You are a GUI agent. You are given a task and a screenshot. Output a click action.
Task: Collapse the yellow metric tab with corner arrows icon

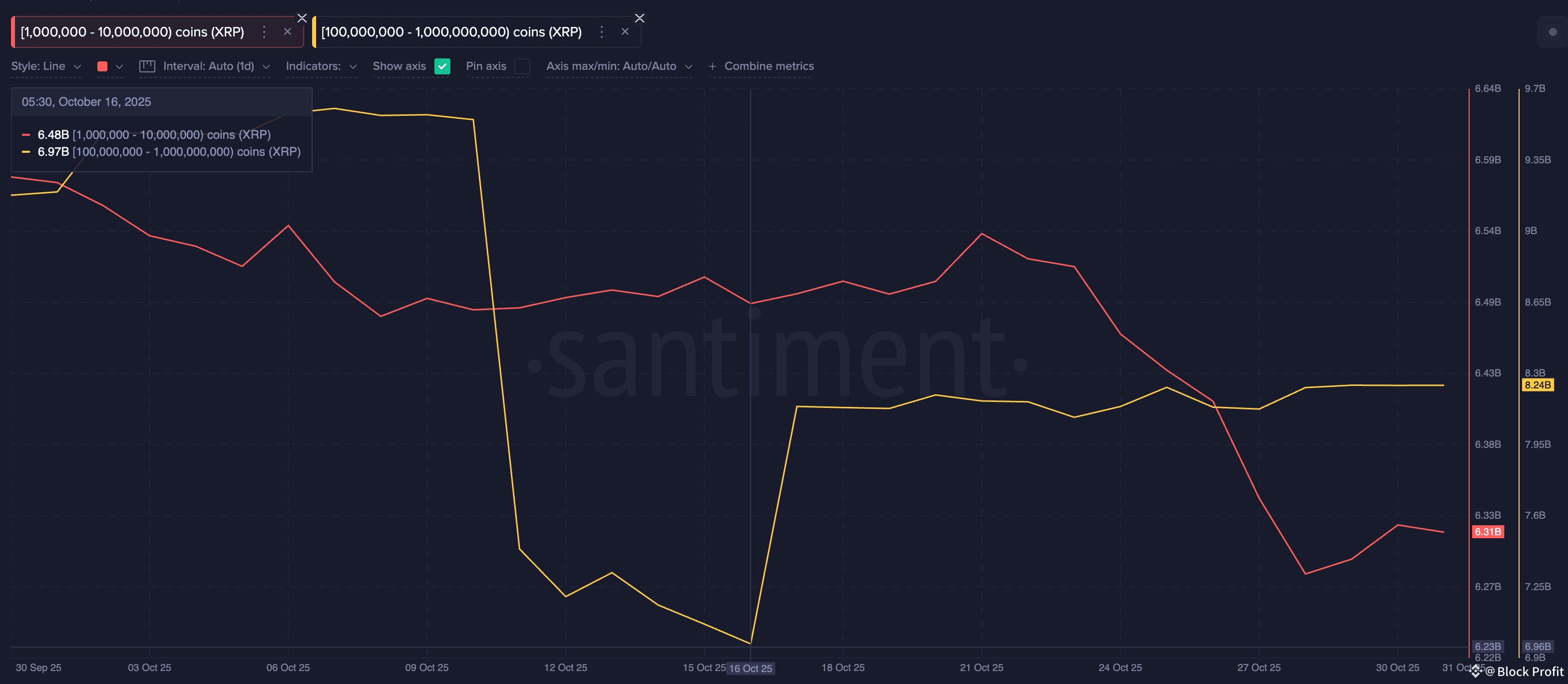tap(639, 17)
